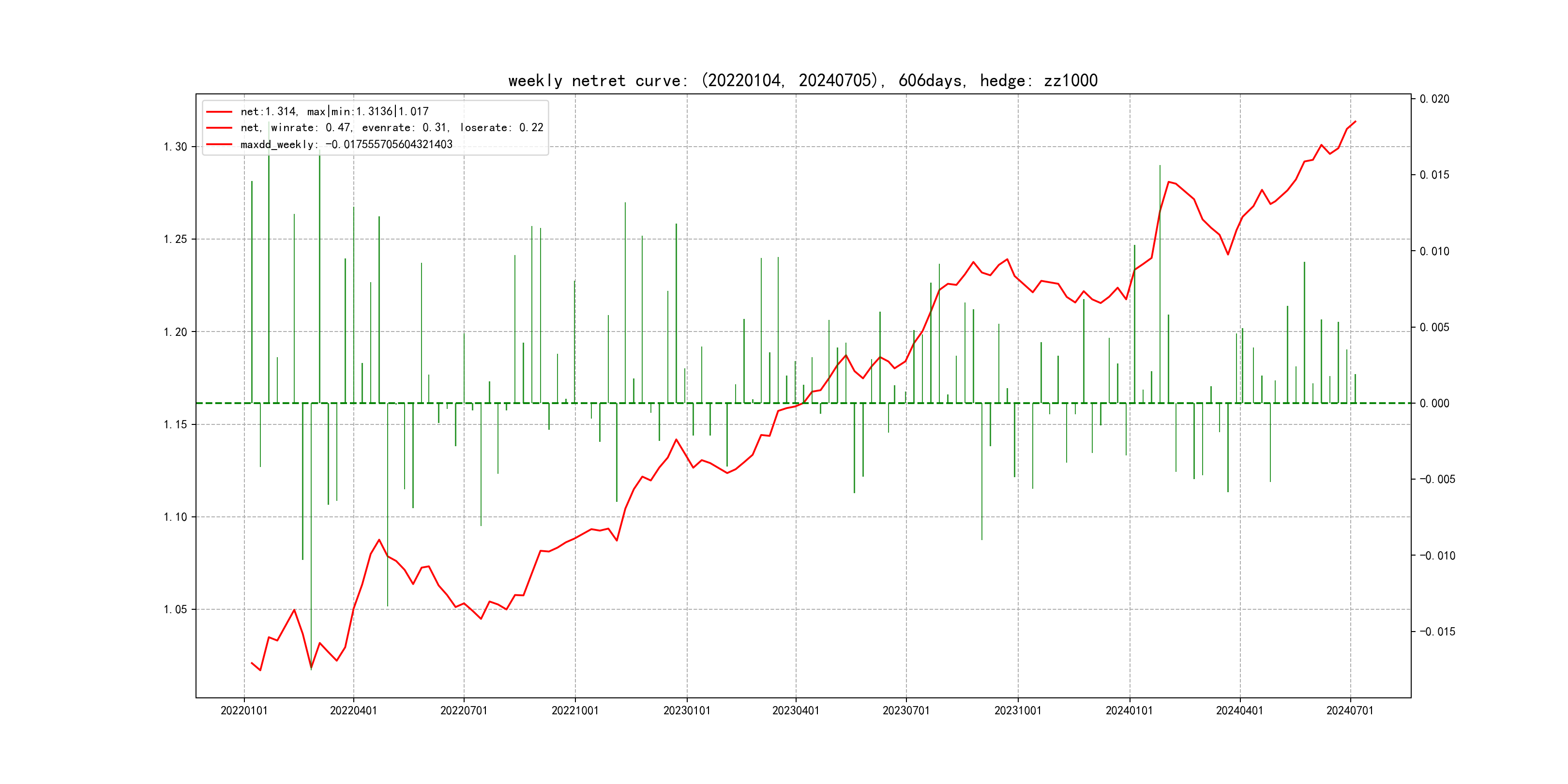The height and width of the screenshot is (784, 1568).
Task: Click the 20221001 x-axis date label
Action: [574, 710]
